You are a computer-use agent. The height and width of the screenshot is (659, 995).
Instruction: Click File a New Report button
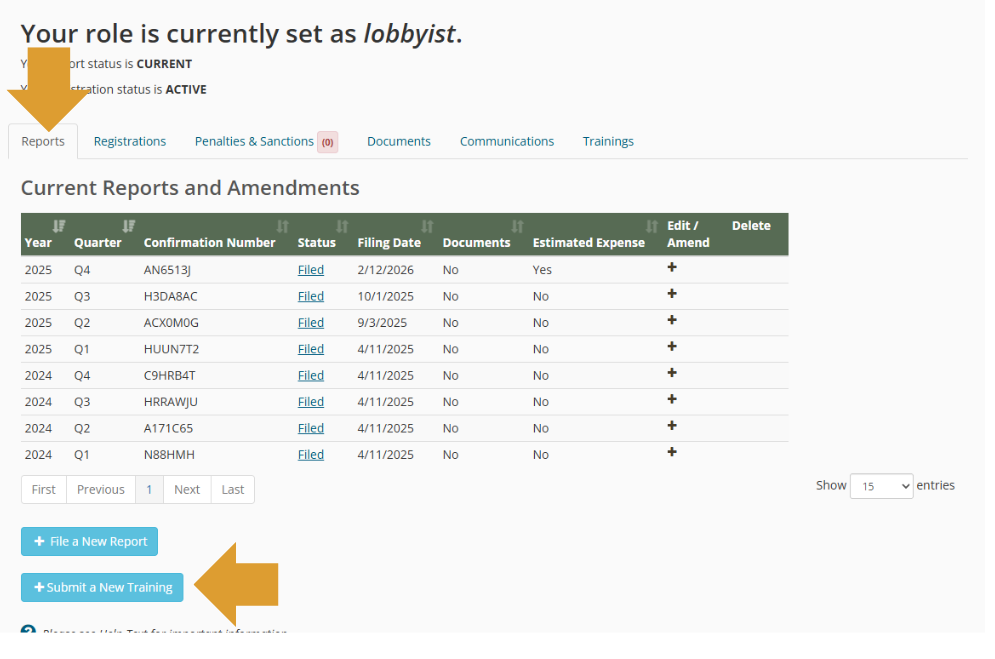(89, 542)
